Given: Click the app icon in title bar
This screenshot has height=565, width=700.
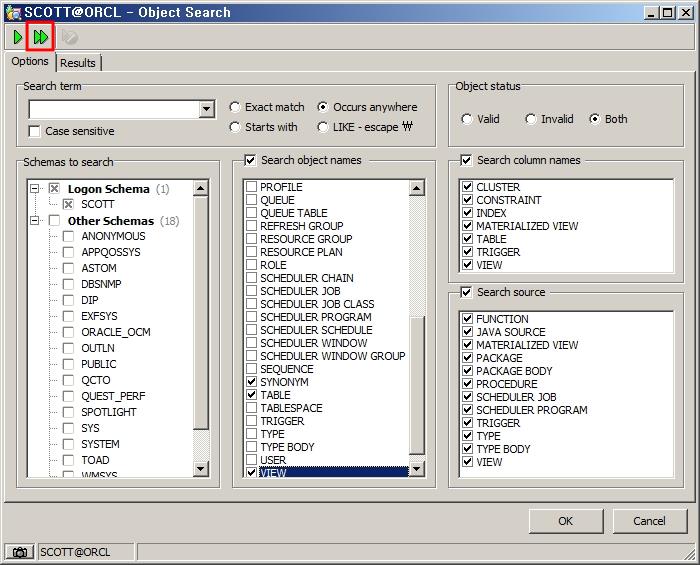Looking at the screenshot, I should (x=12, y=12).
